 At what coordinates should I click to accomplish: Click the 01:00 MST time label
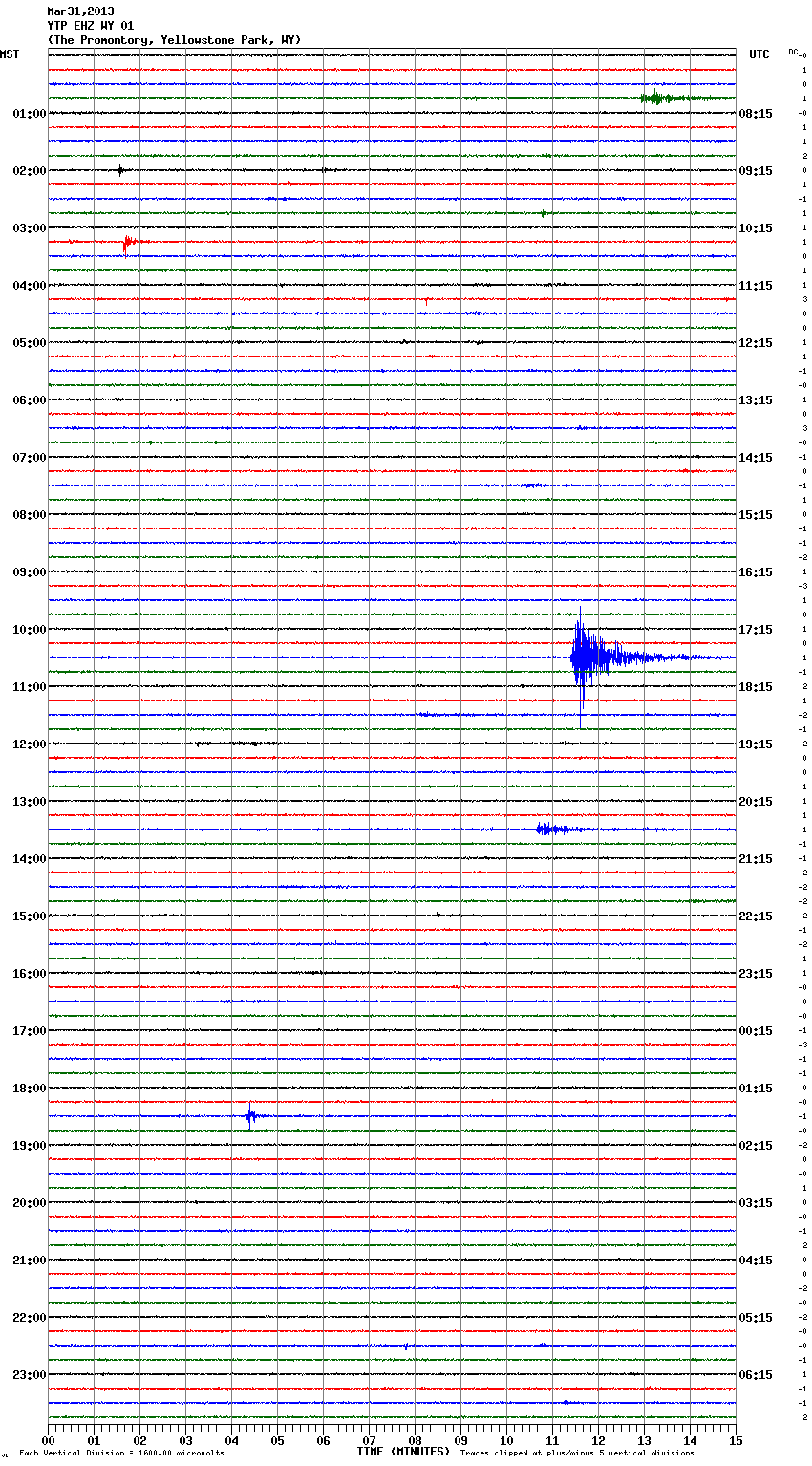point(29,114)
